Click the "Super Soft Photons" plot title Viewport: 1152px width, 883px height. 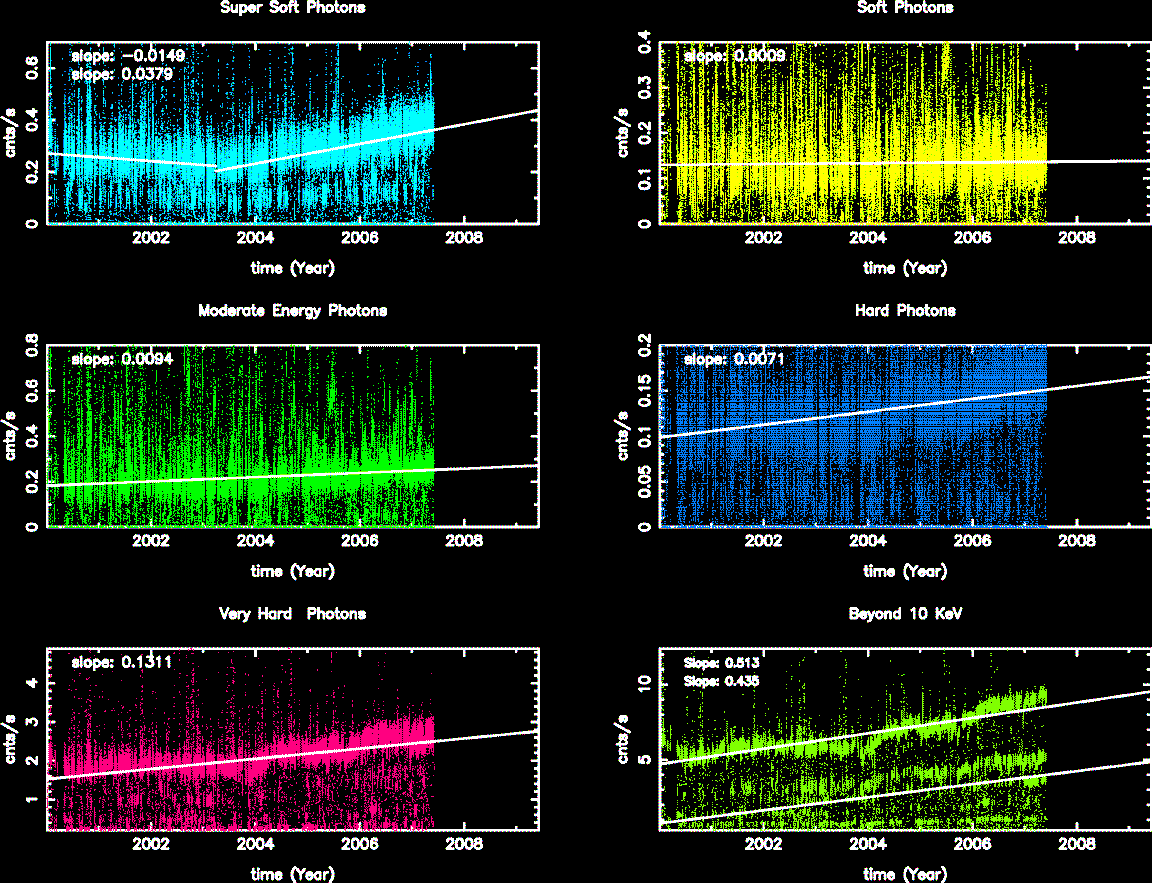292,8
